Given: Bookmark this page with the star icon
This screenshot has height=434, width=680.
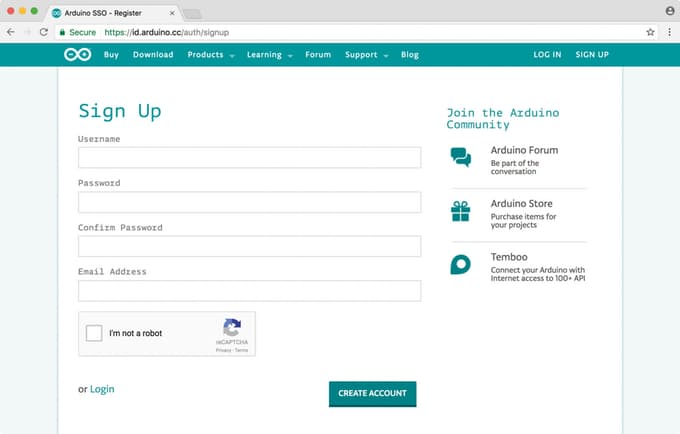Looking at the screenshot, I should [x=650, y=32].
